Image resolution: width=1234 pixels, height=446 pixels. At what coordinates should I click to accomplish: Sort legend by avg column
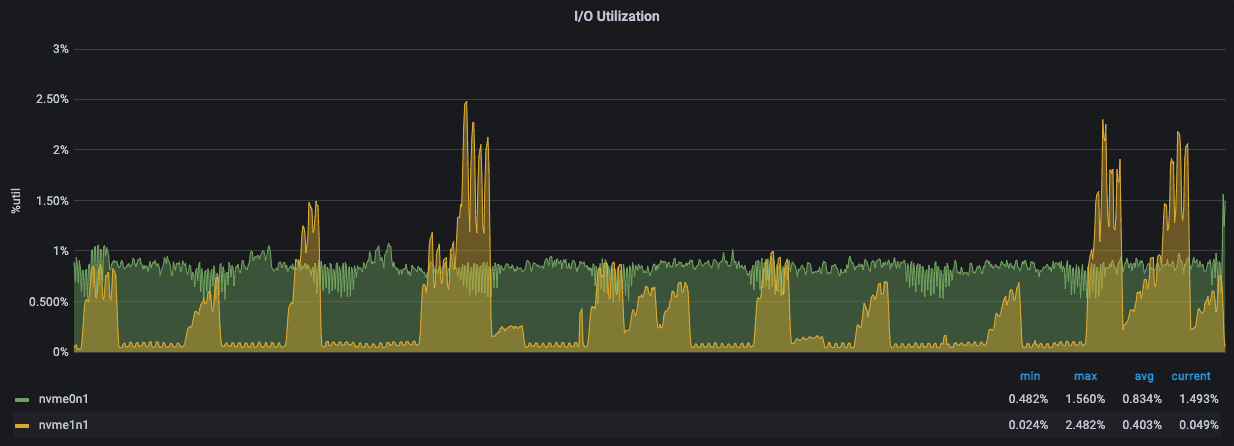point(1145,376)
